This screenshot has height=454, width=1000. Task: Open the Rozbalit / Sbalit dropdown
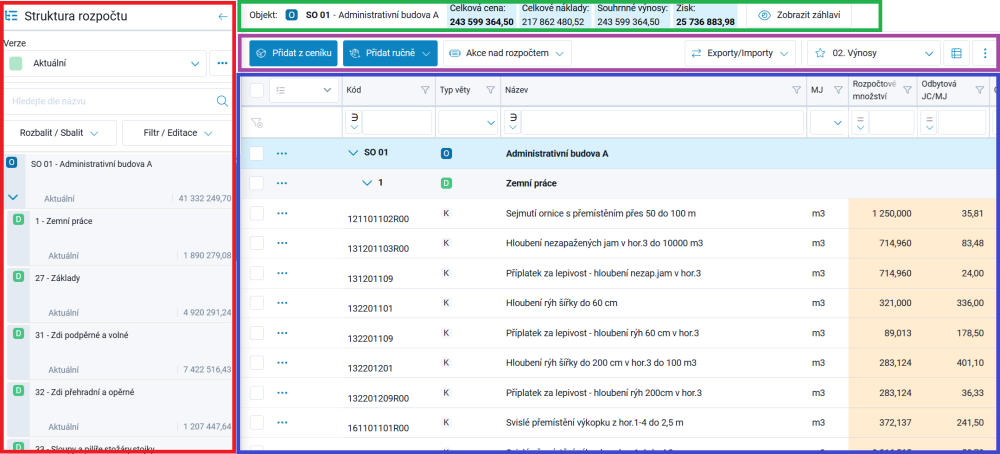click(x=60, y=133)
